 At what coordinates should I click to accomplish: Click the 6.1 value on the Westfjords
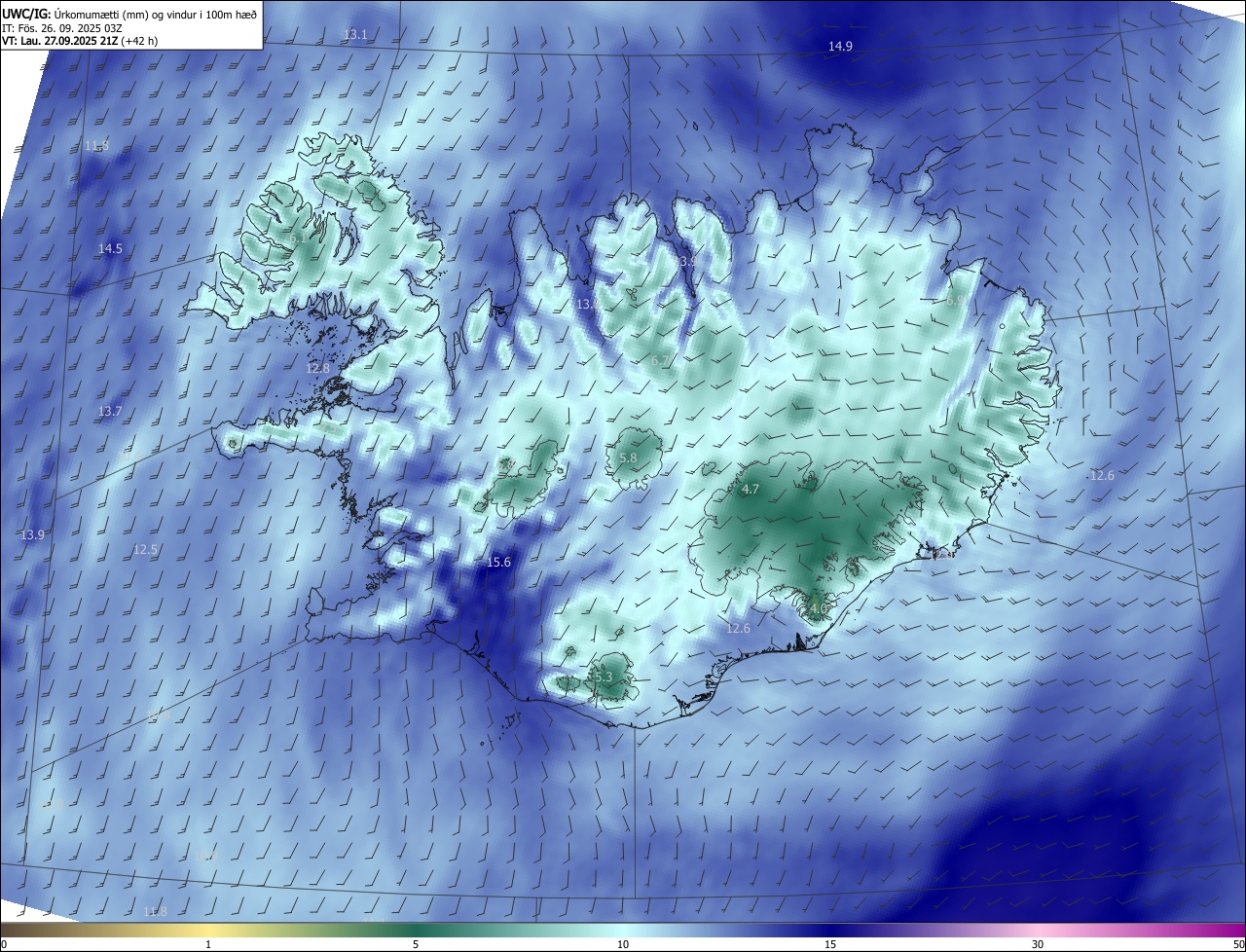[297, 237]
